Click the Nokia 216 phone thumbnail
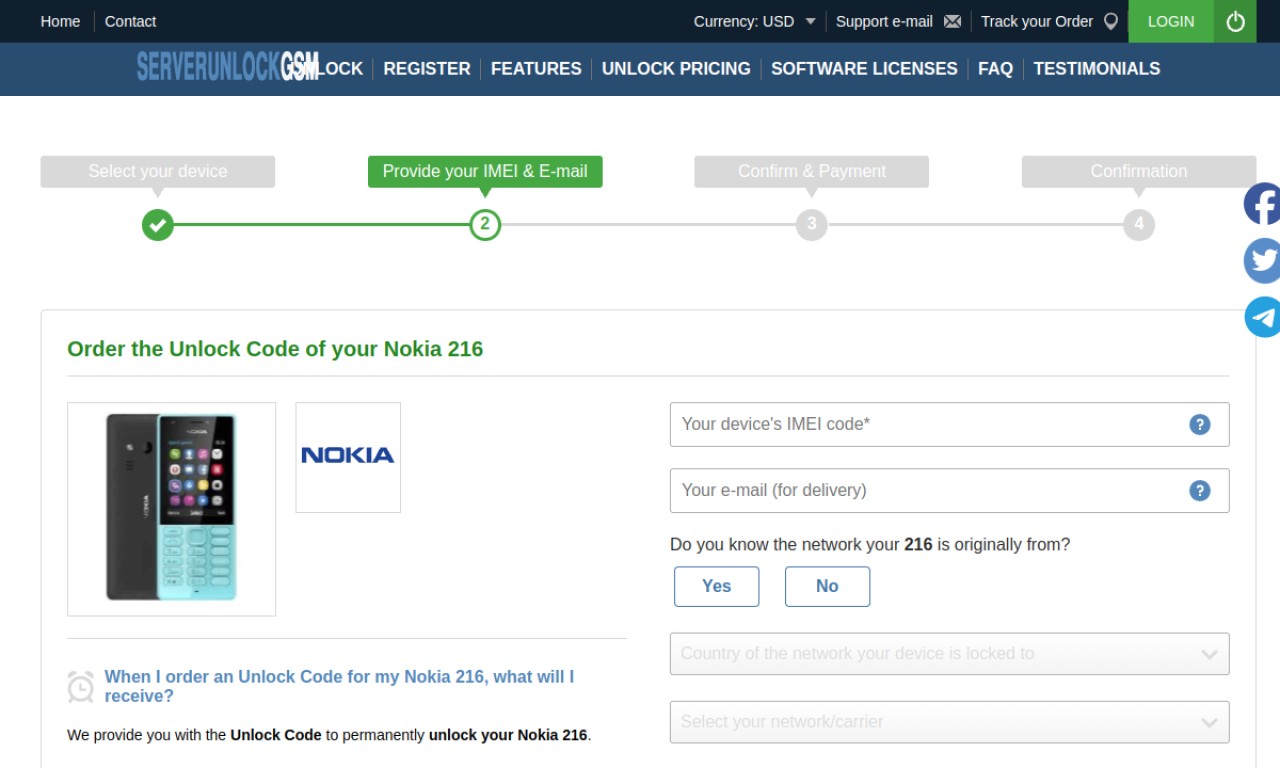1280x768 pixels. point(172,509)
